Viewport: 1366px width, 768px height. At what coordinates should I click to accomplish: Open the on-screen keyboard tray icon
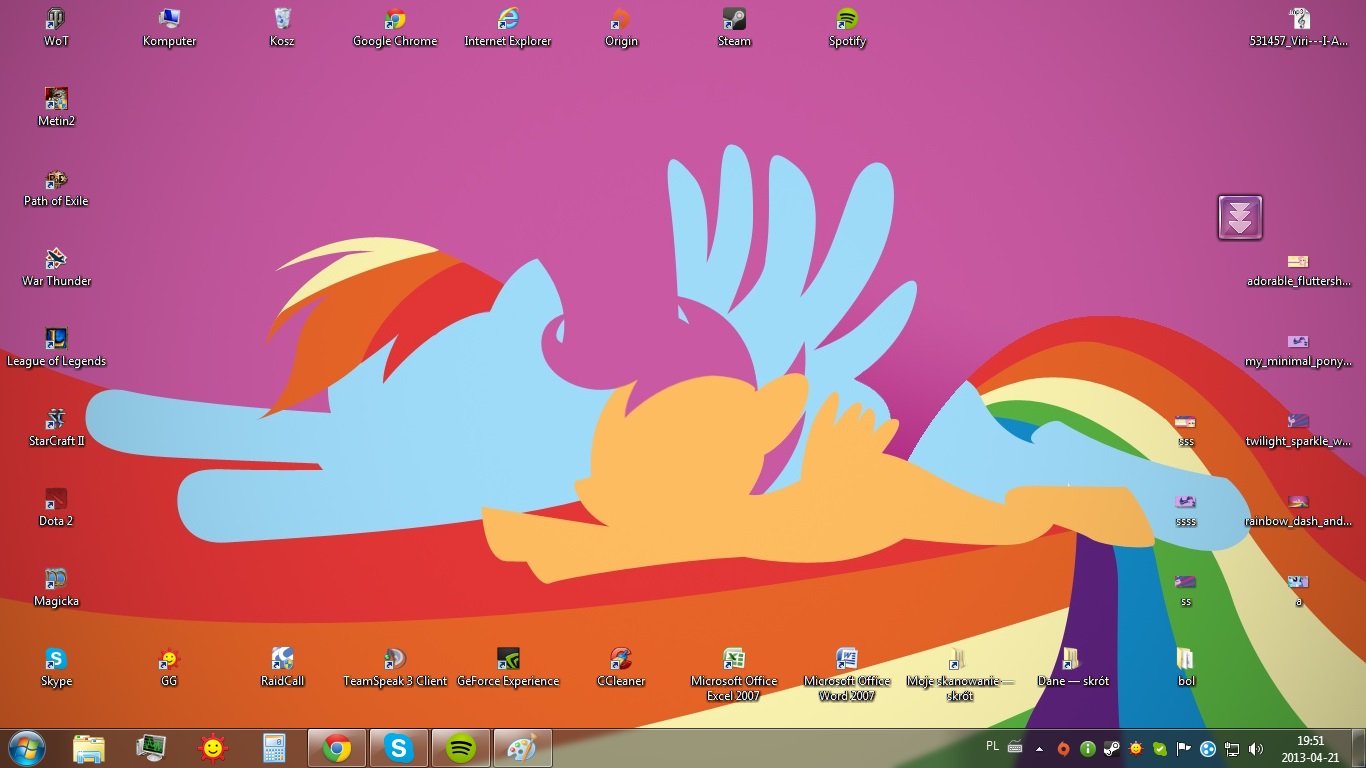tap(1015, 747)
